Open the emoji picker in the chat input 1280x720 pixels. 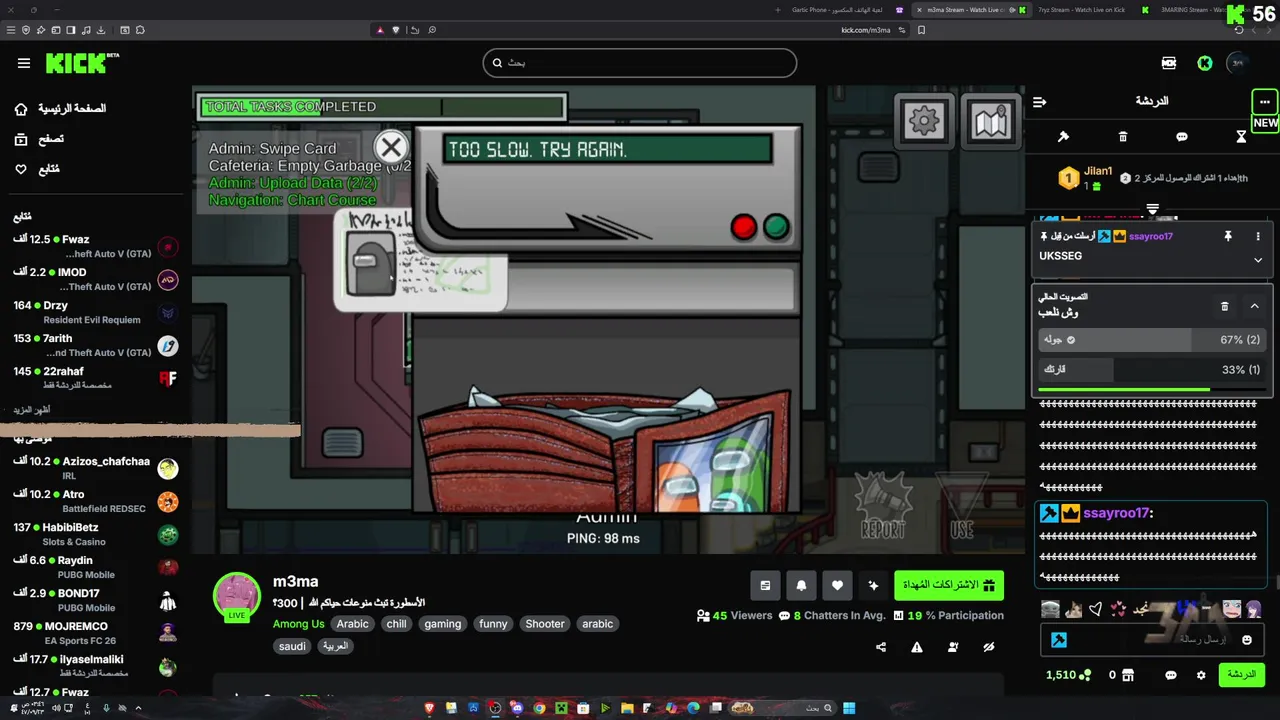(x=1246, y=639)
